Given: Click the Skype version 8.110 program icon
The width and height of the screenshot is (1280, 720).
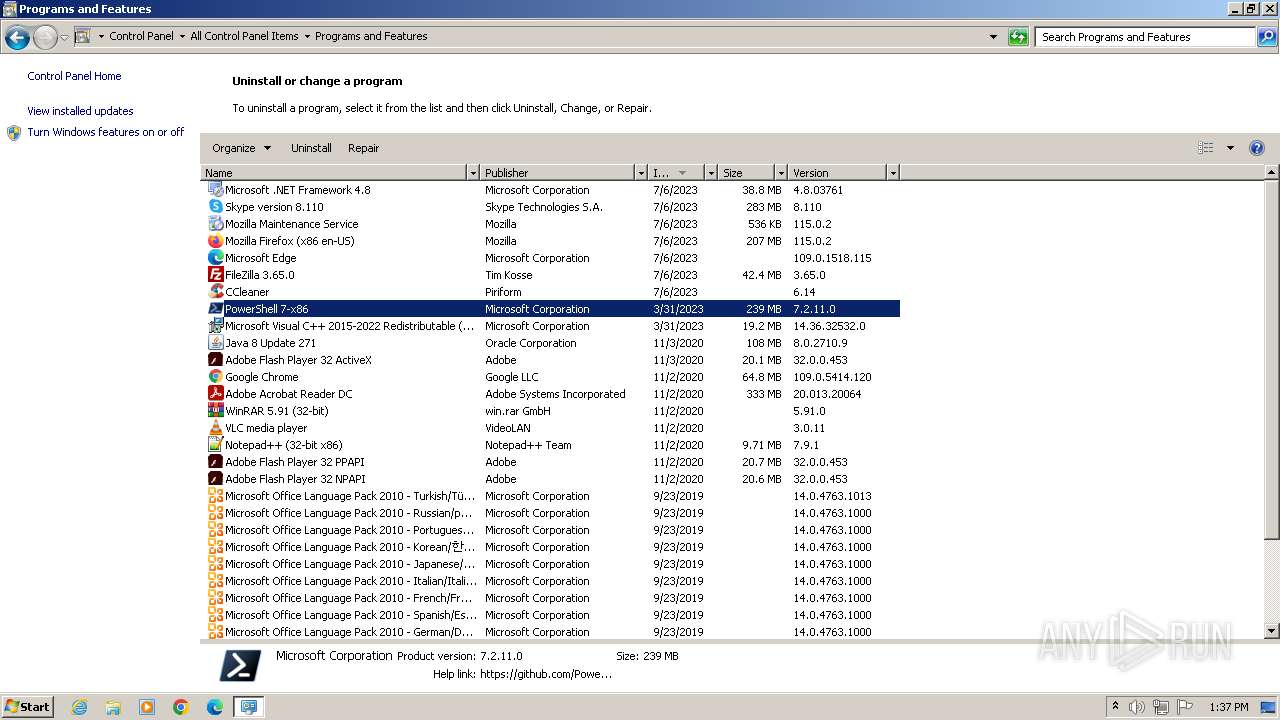Looking at the screenshot, I should pyautogui.click(x=215, y=207).
